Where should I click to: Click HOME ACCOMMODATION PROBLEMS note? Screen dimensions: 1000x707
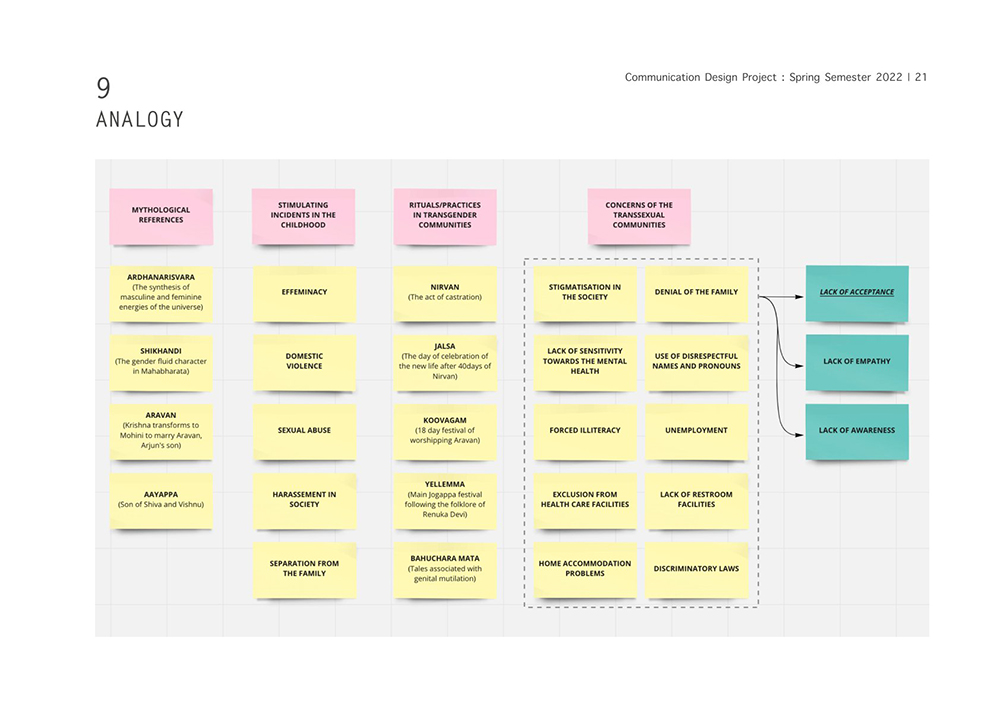pos(585,569)
